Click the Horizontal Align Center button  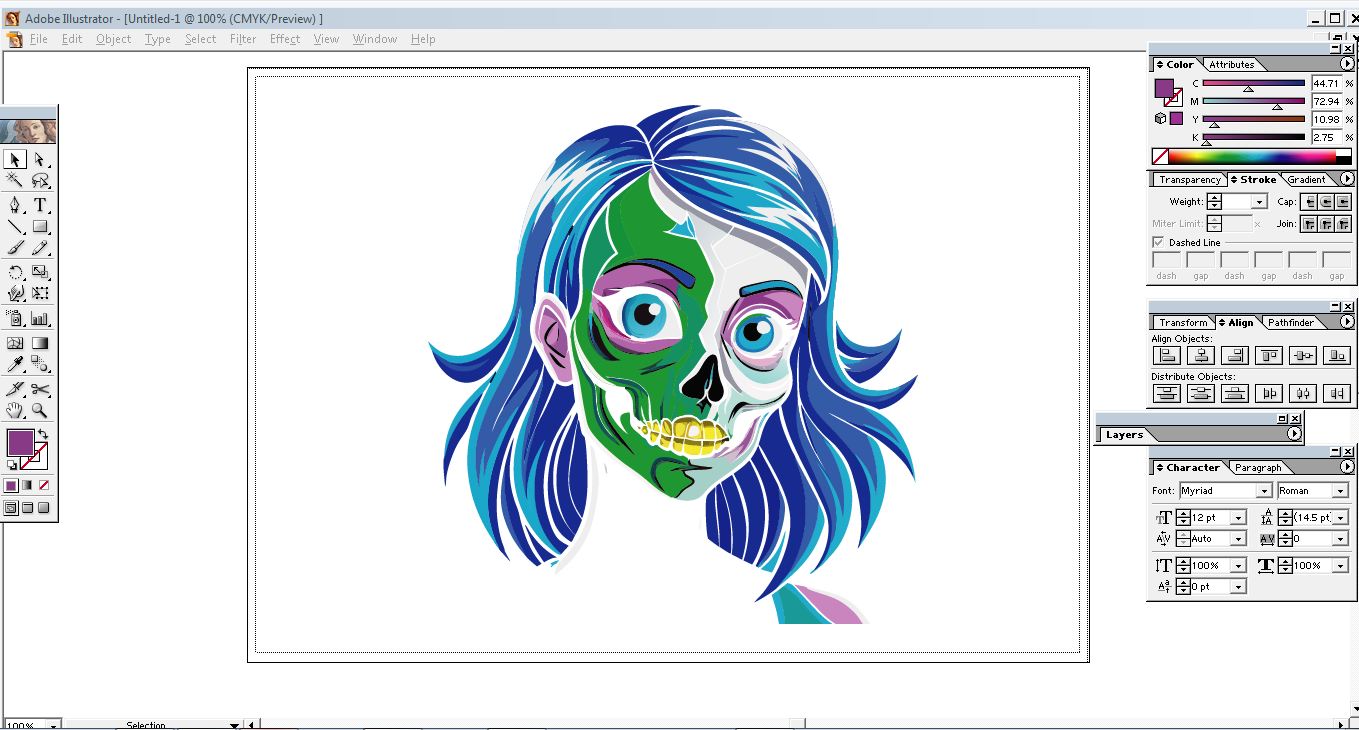1201,355
